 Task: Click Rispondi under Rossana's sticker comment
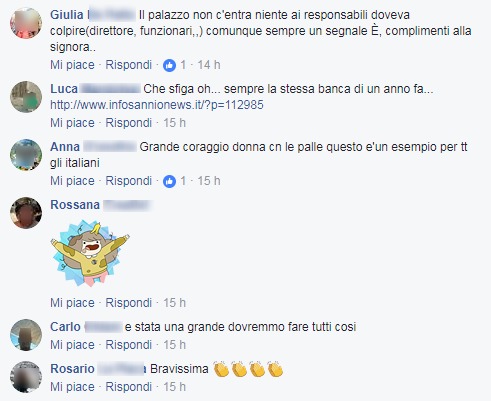pyautogui.click(x=129, y=303)
